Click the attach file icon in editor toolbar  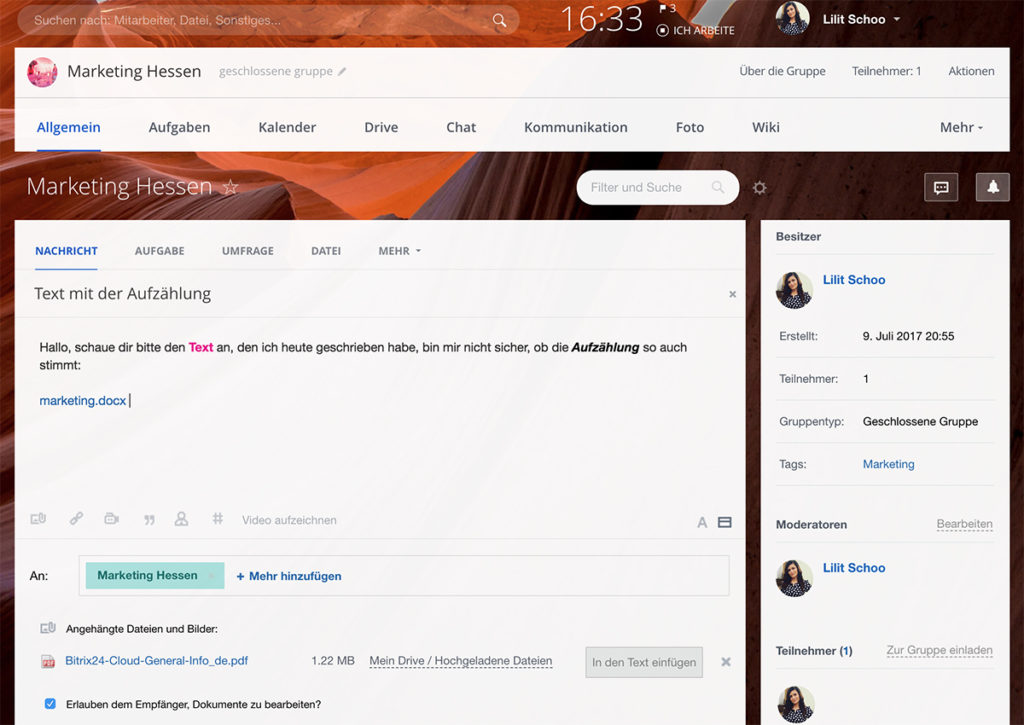coord(39,519)
